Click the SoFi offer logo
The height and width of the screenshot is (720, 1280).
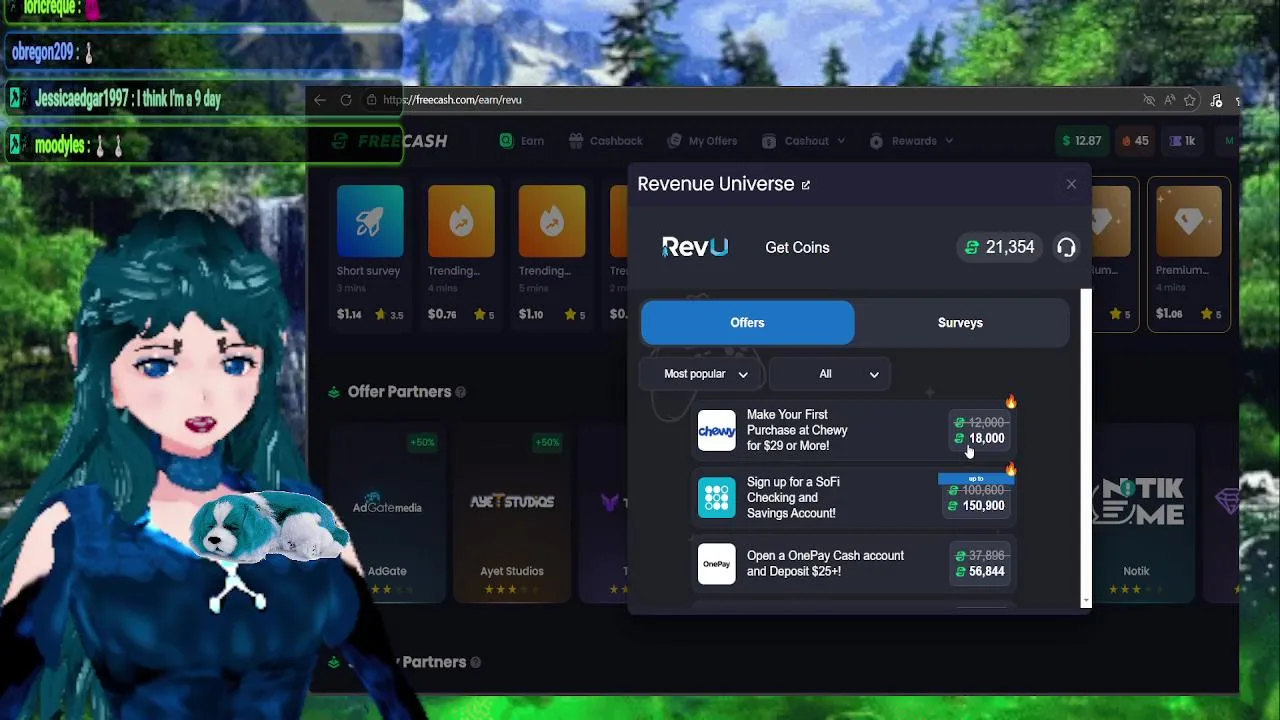[x=716, y=498]
